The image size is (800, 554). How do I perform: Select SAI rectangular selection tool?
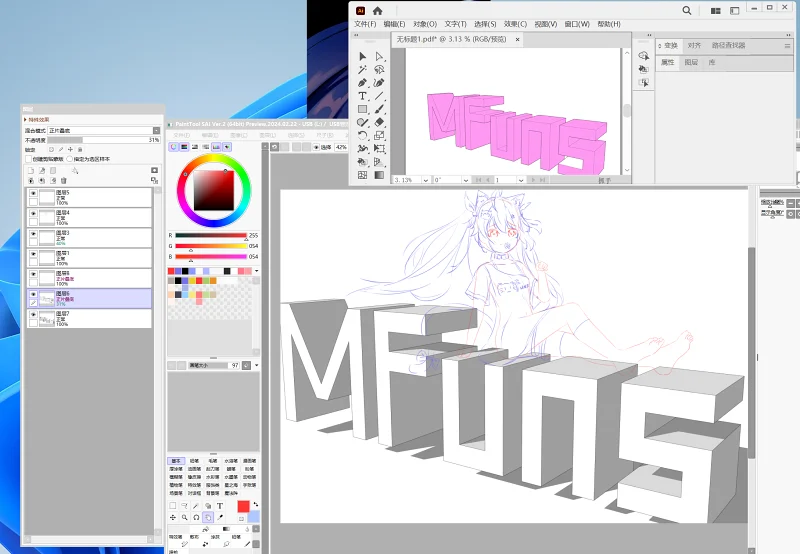click(x=173, y=506)
